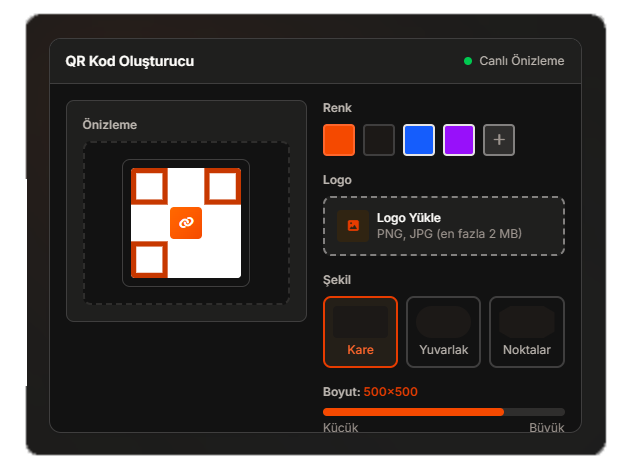Click the Önizleme panel heading

109,125
